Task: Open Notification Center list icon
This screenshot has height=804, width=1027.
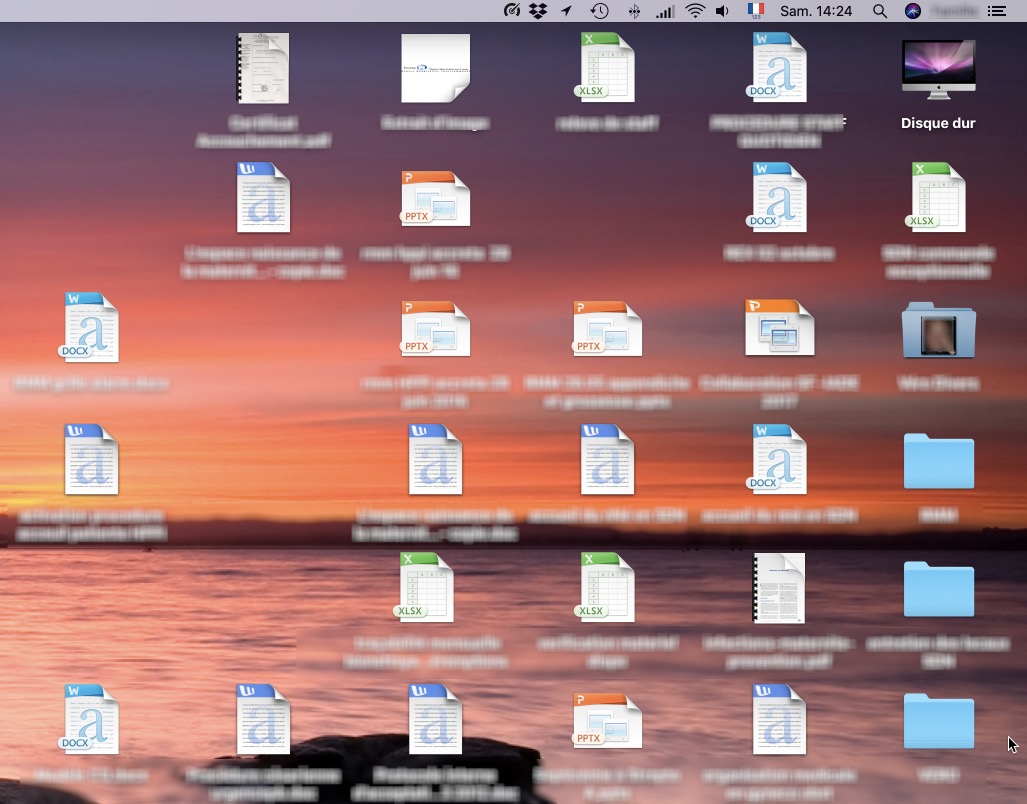Action: coord(996,11)
